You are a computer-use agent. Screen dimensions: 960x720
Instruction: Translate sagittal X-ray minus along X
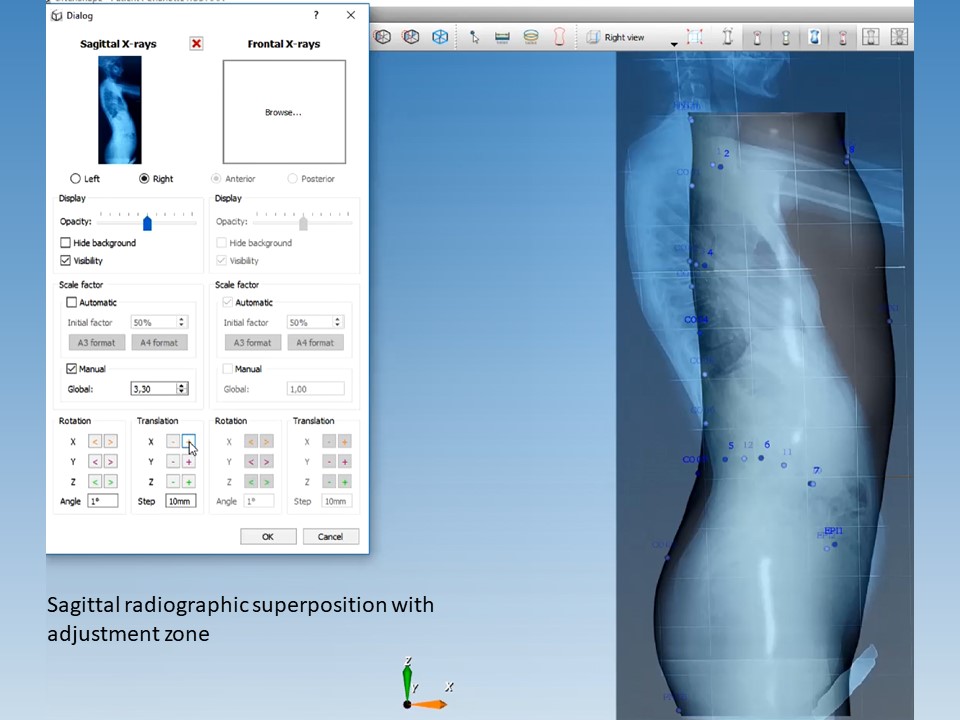click(x=173, y=441)
